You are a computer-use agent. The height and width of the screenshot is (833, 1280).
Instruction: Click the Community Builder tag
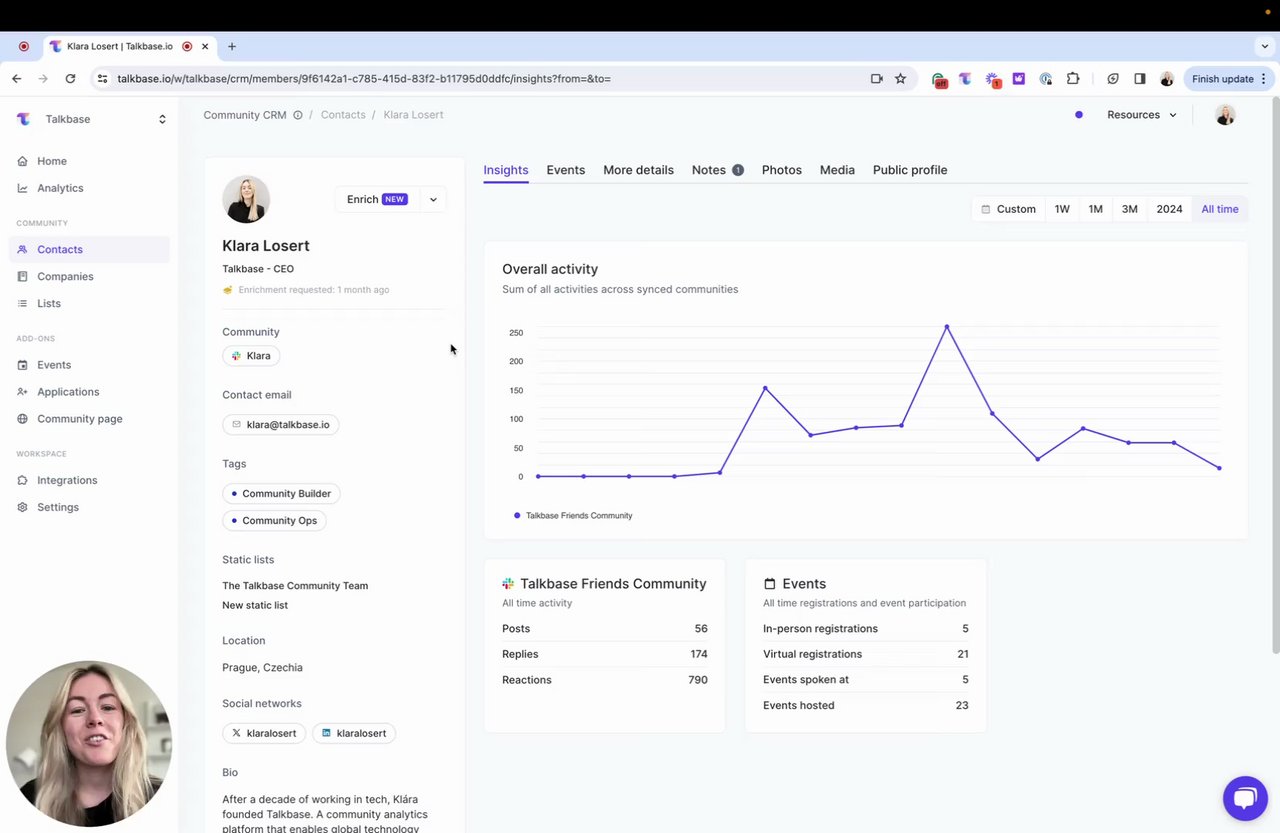[281, 493]
